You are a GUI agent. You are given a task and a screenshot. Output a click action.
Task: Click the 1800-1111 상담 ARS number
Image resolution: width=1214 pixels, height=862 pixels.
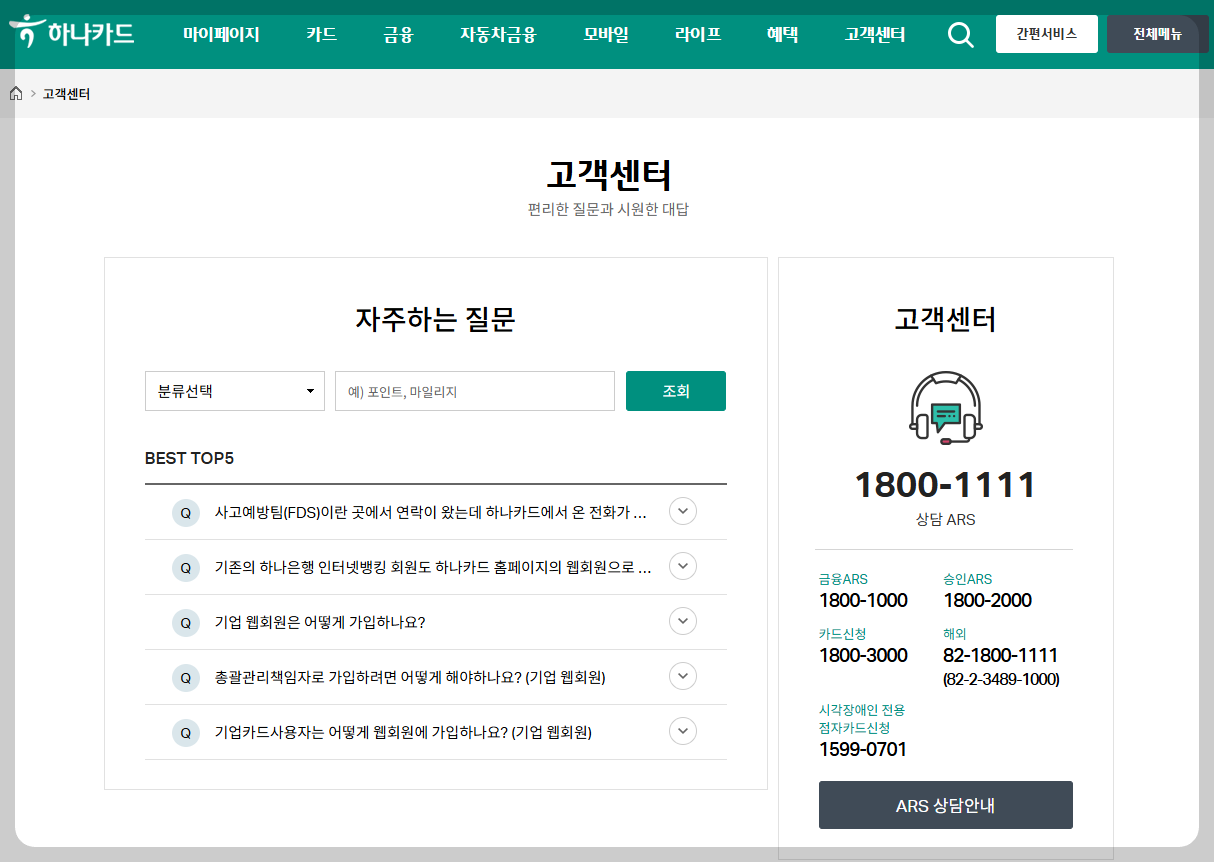click(946, 485)
